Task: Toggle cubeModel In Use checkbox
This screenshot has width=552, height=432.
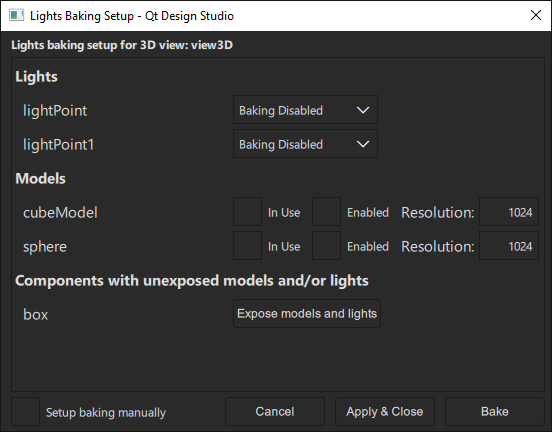Action: click(x=247, y=212)
